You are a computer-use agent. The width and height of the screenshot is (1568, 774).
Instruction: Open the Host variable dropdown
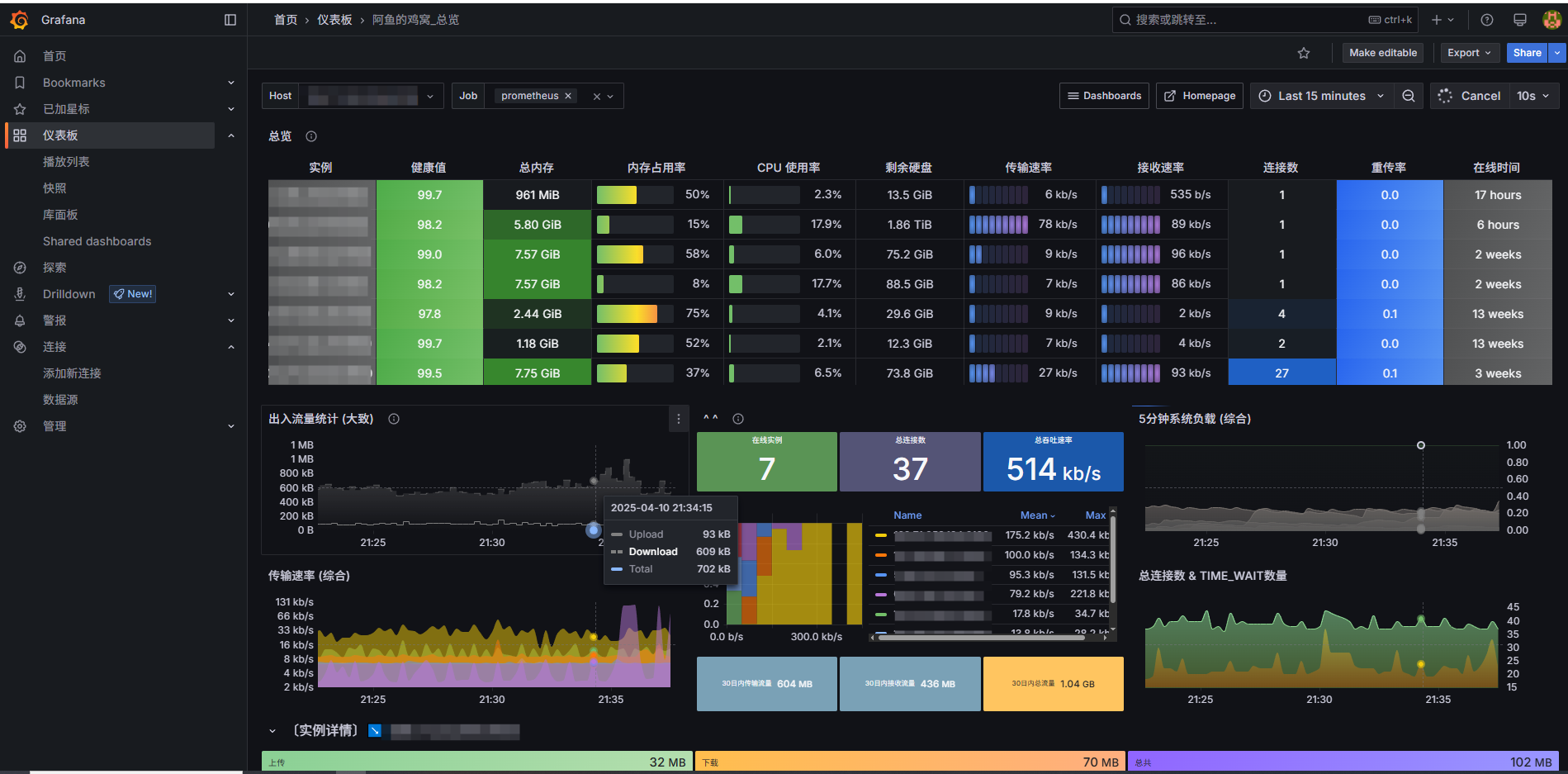(x=371, y=96)
